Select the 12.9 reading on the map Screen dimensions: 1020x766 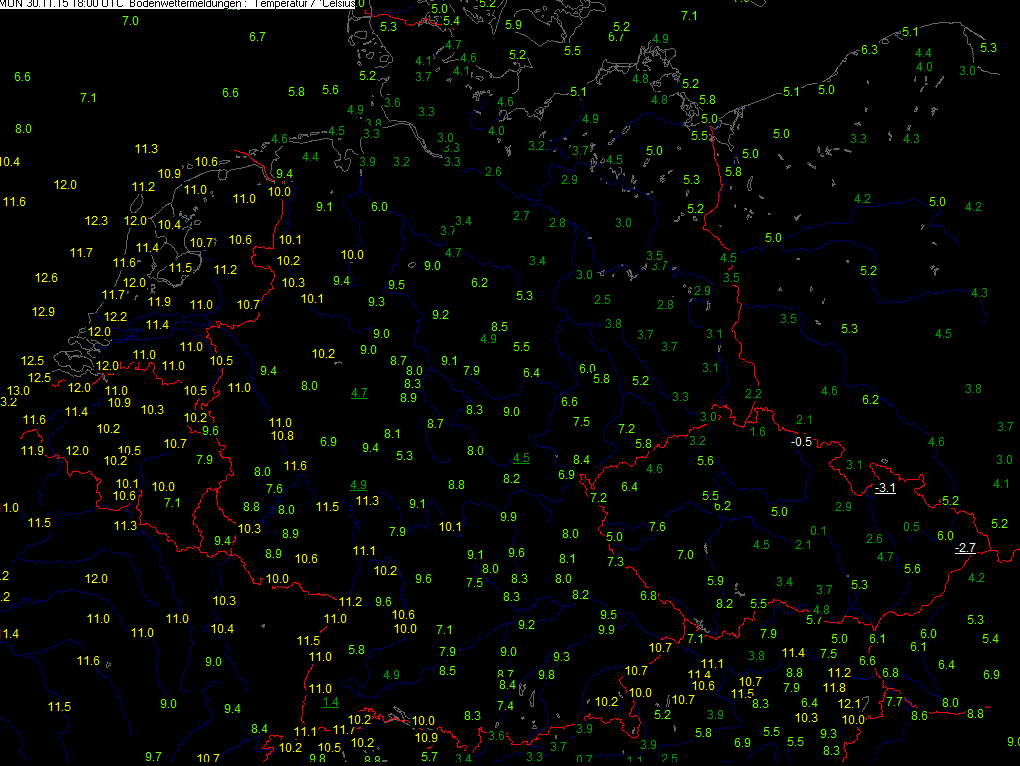(43, 312)
